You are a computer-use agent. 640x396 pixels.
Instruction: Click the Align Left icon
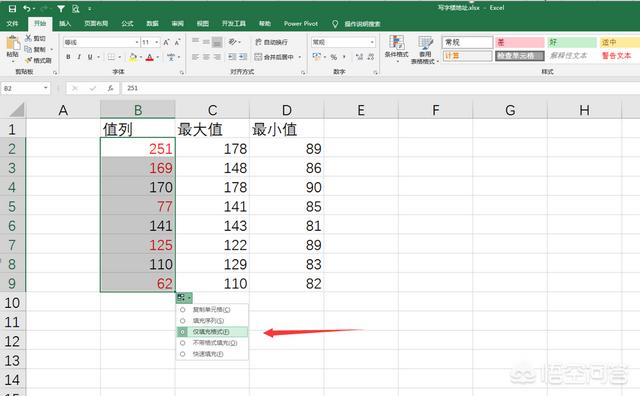click(x=196, y=57)
